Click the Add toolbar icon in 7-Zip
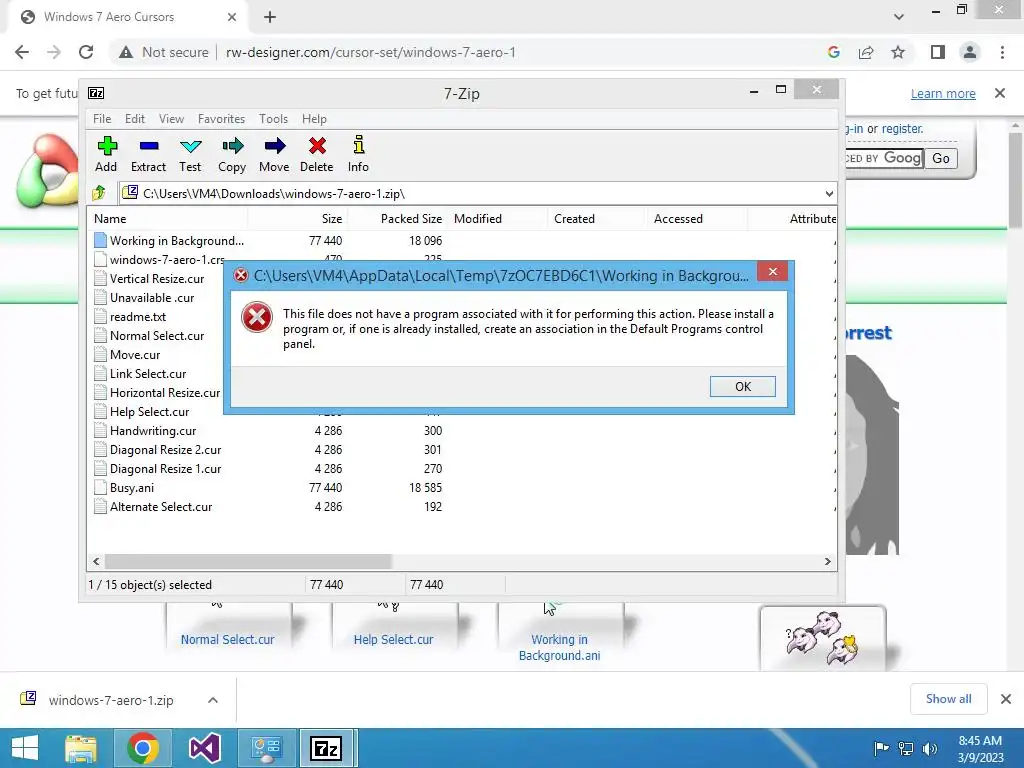The width and height of the screenshot is (1024, 768). point(106,146)
